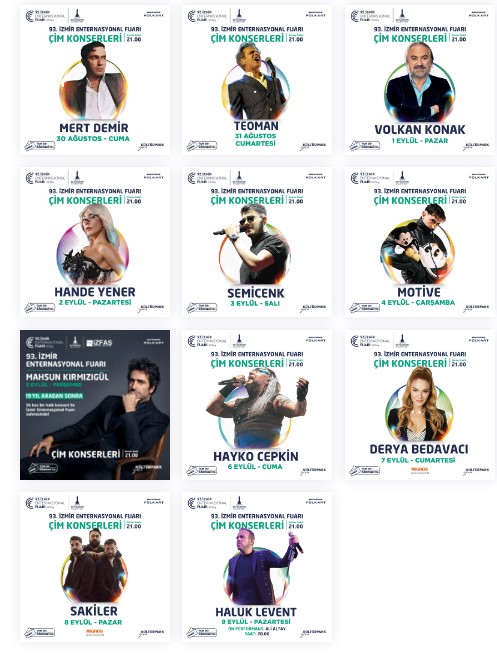This screenshot has height=662, width=497.
Task: Select the Volkan Konak concert poster
Action: (x=420, y=80)
